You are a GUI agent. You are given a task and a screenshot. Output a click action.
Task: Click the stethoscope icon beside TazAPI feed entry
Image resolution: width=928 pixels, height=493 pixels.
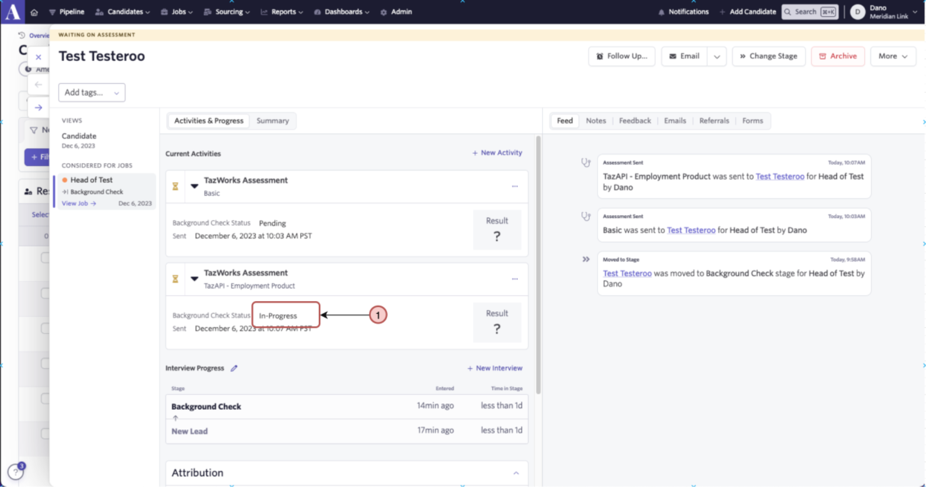tap(585, 162)
